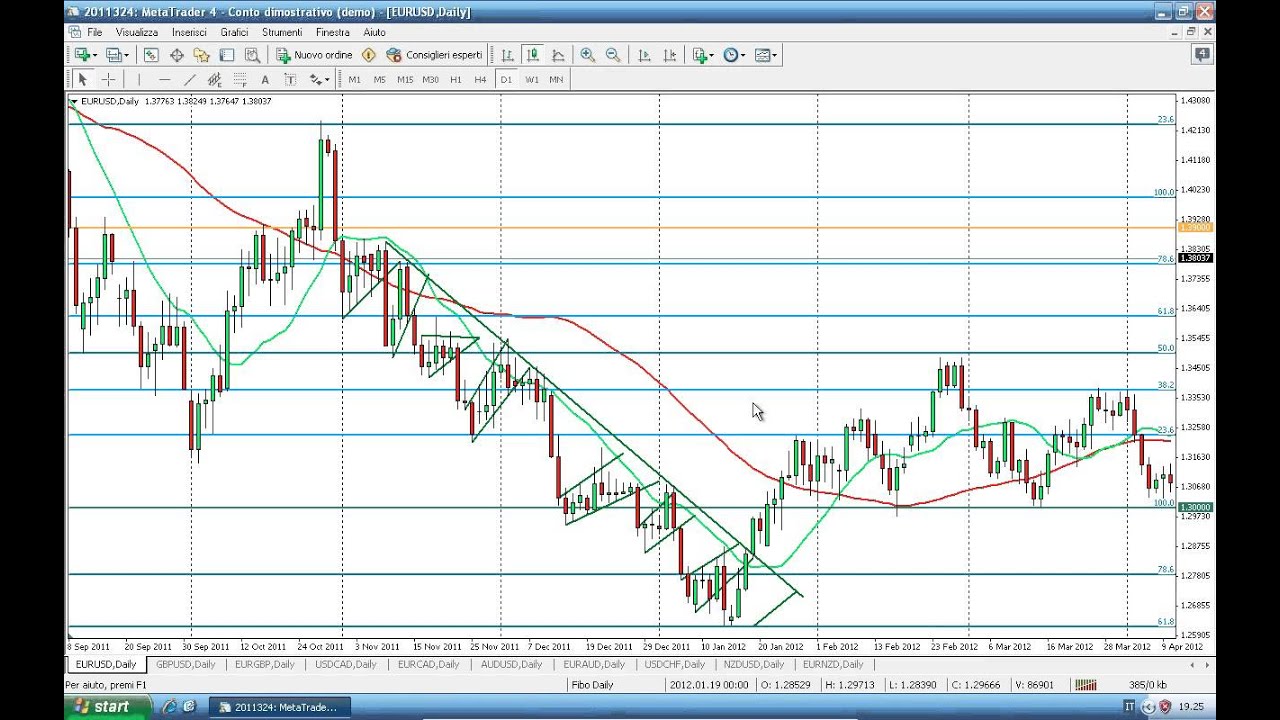Switch timeframe to H1
Viewport: 1280px width, 720px height.
tap(456, 79)
